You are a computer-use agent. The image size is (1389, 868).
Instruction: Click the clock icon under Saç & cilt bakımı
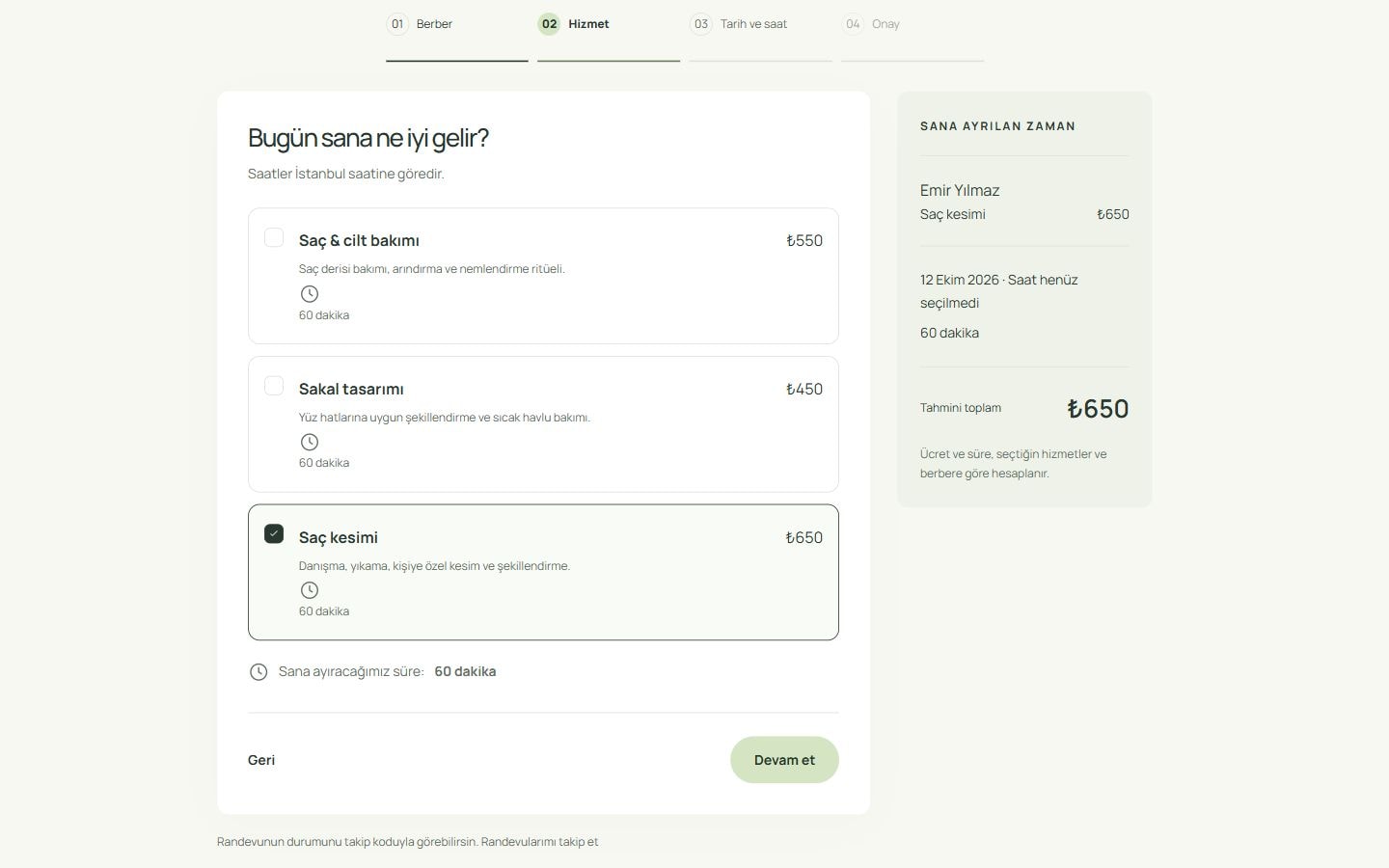click(x=309, y=294)
